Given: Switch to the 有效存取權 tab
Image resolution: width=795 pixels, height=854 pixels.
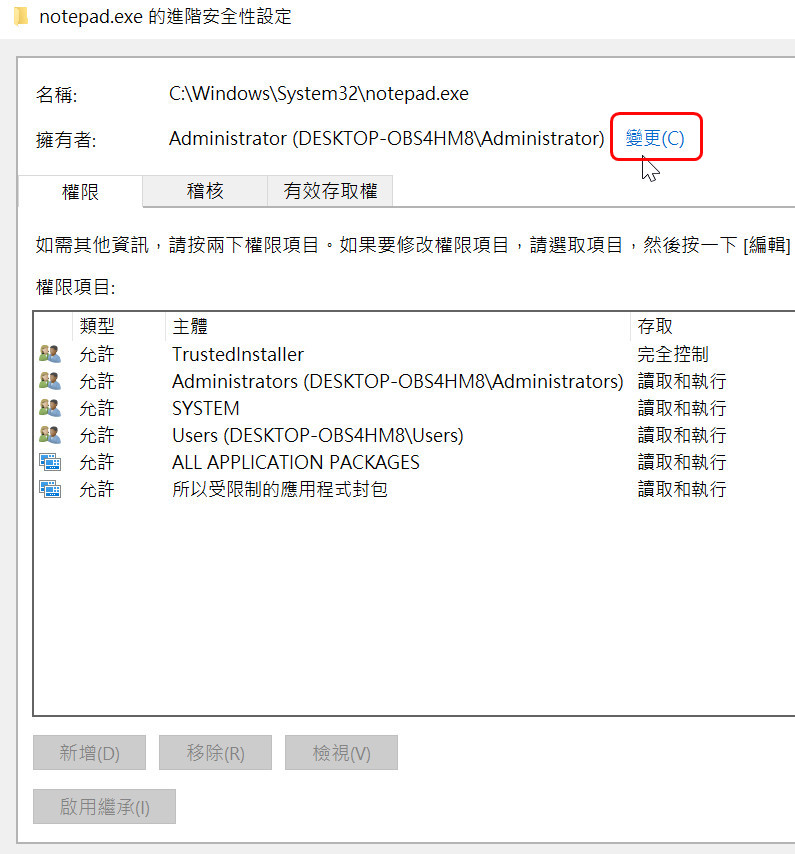Looking at the screenshot, I should [330, 191].
